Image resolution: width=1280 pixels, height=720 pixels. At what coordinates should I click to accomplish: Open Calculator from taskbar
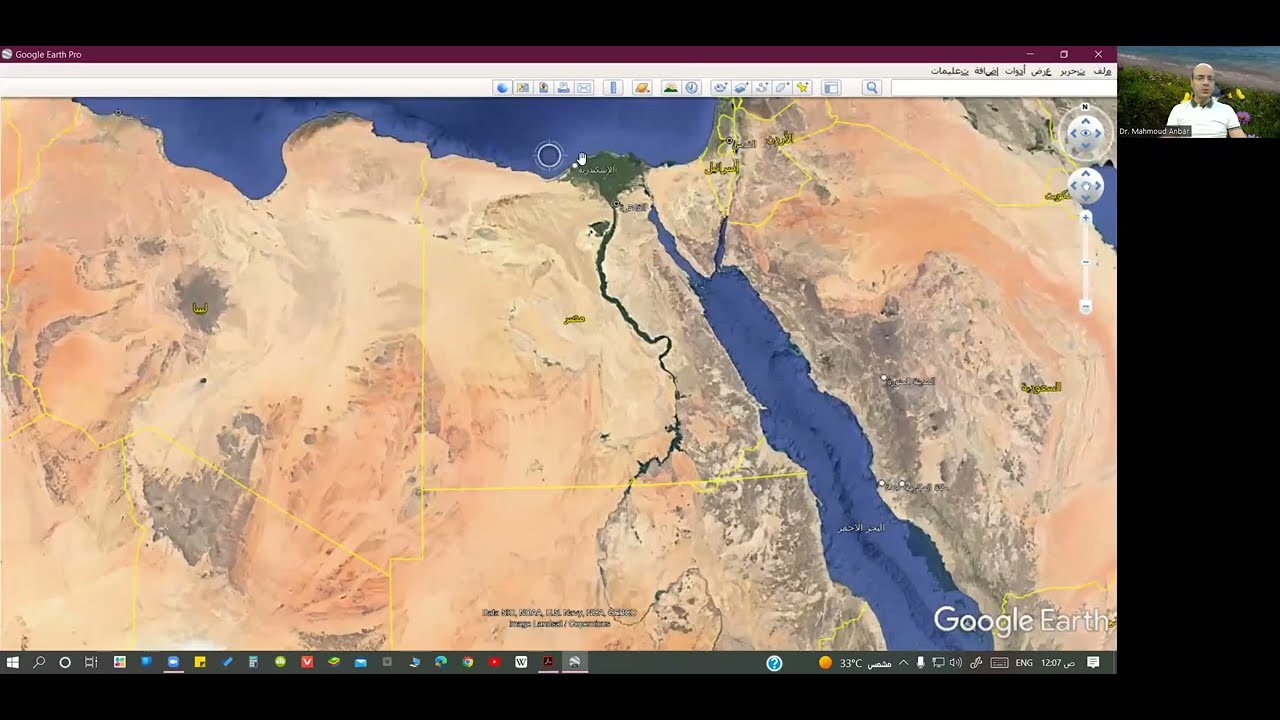pos(253,662)
